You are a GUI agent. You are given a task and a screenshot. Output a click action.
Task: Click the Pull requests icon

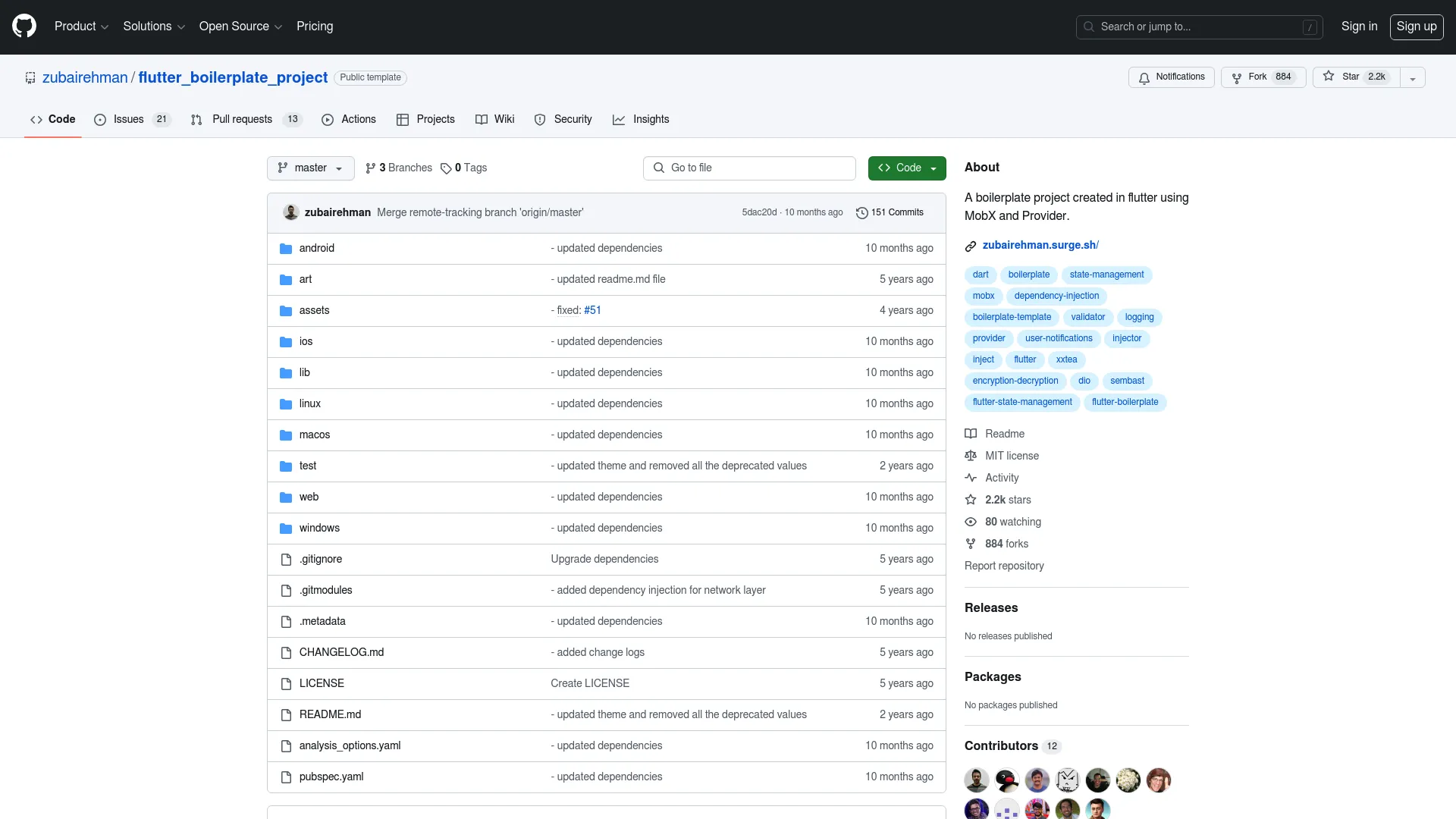point(197,120)
